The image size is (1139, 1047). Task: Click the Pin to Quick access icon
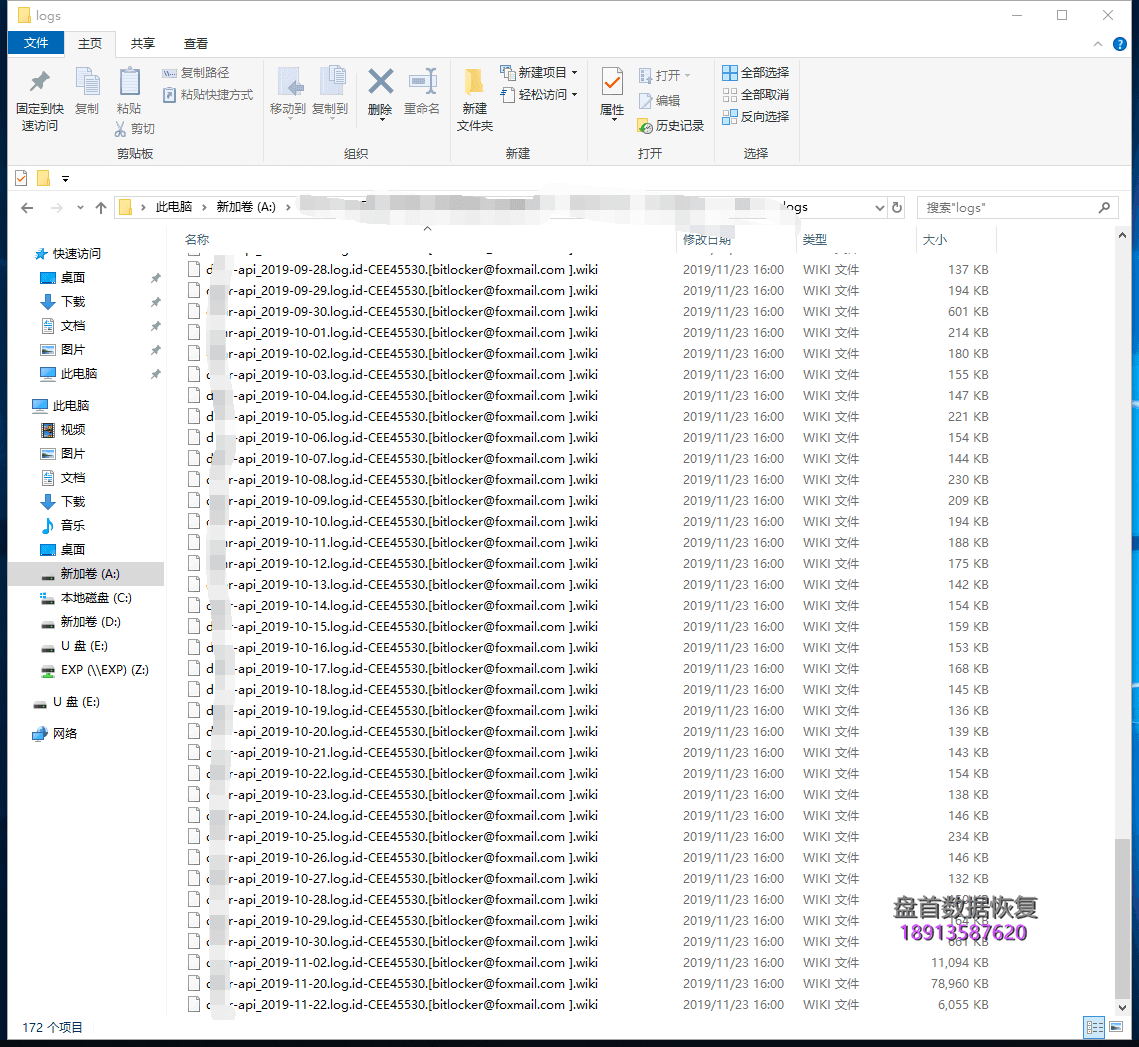[40, 81]
